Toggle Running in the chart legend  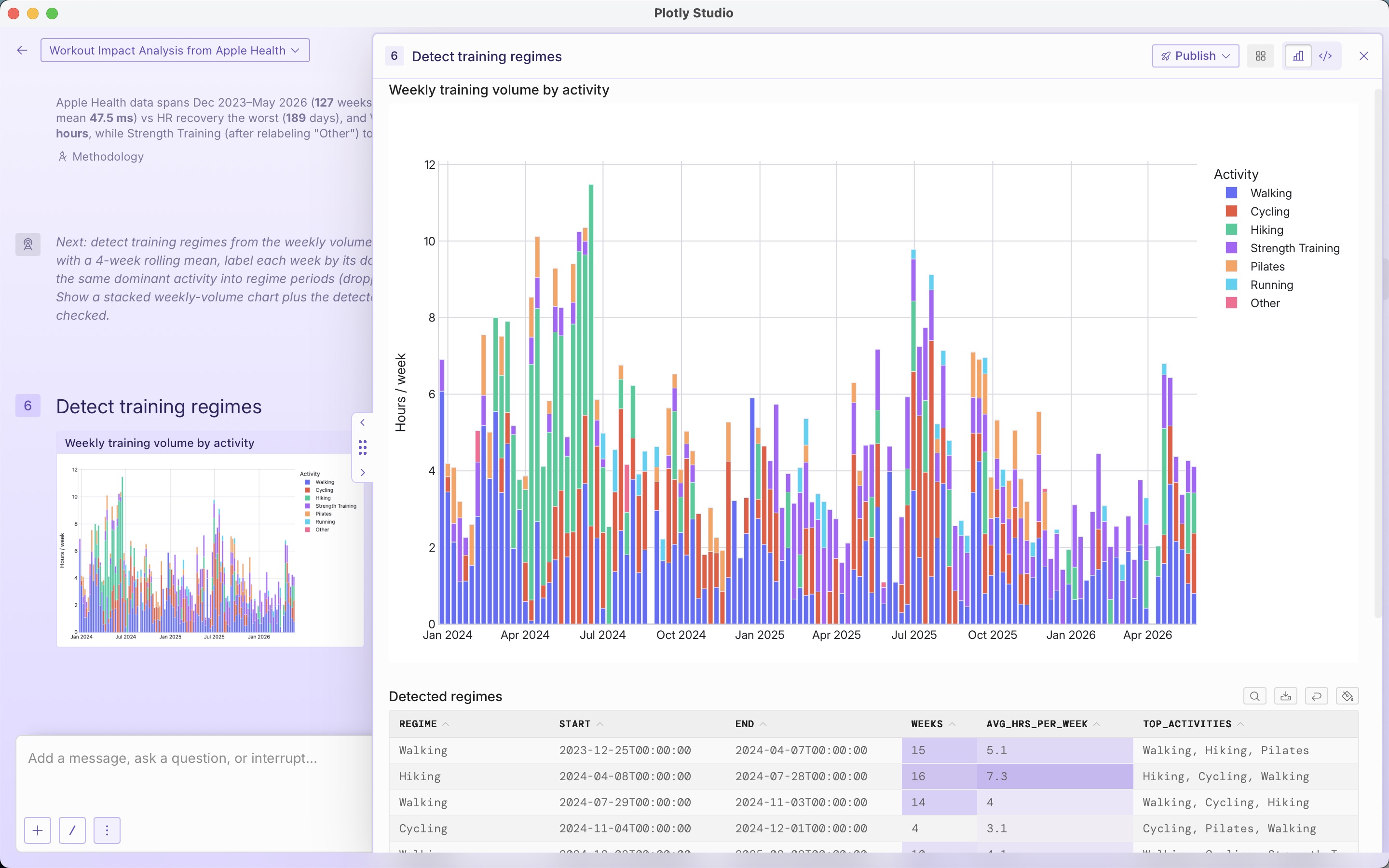click(1259, 285)
